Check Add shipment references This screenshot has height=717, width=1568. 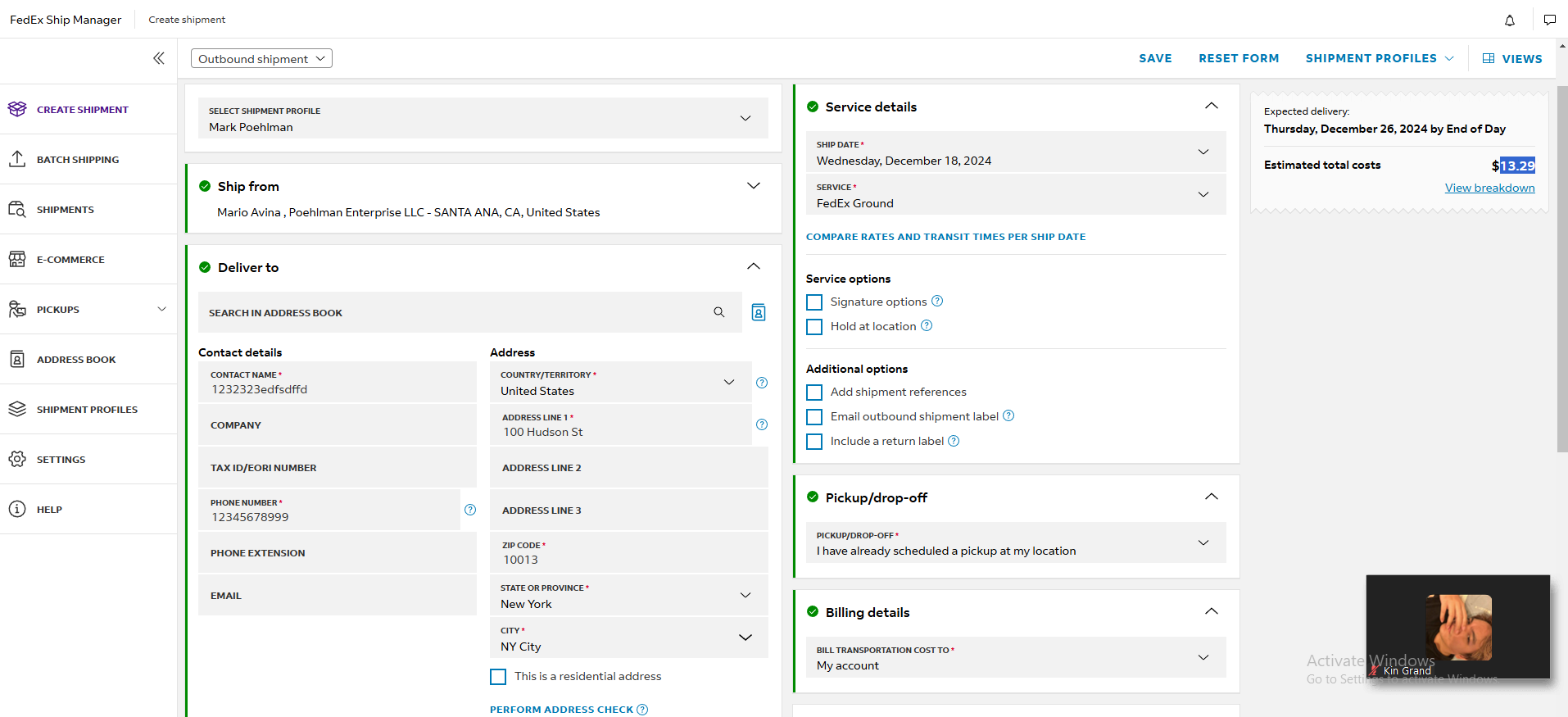tap(814, 393)
